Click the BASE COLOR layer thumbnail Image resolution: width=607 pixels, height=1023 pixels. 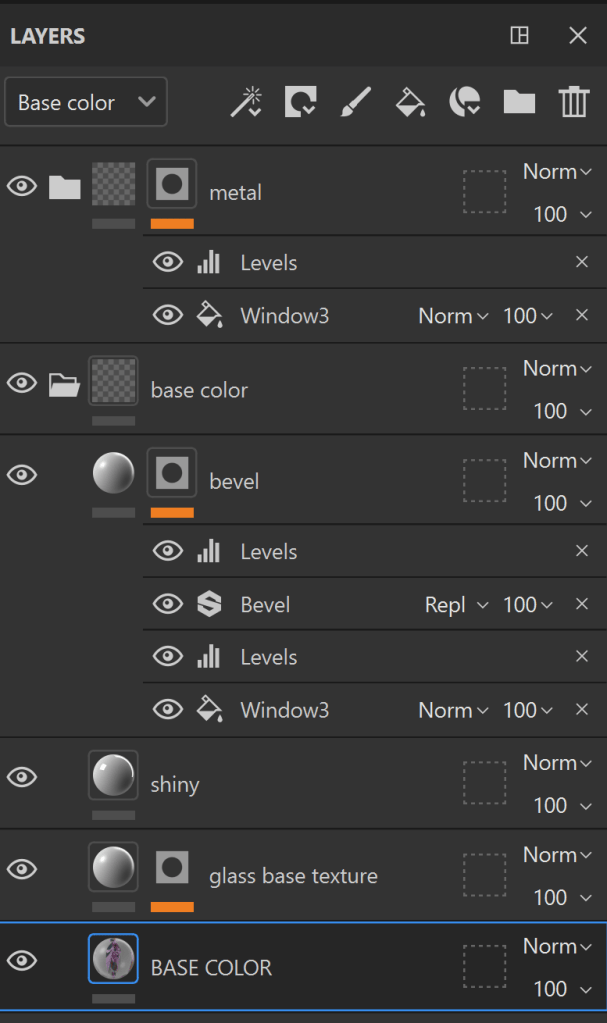coord(113,959)
